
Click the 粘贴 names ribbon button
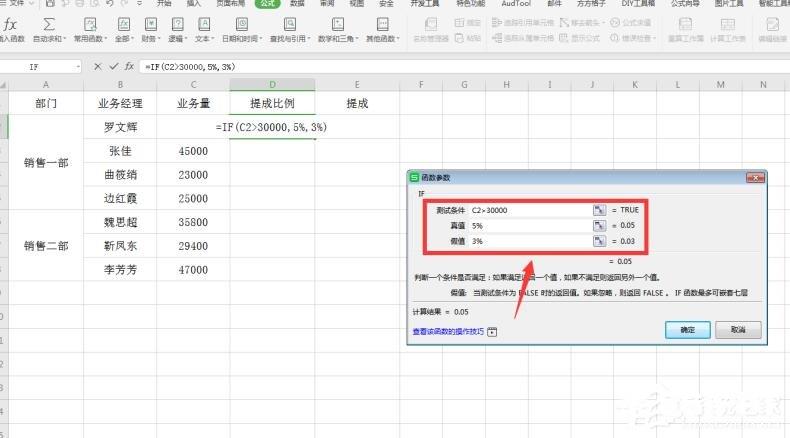[x=468, y=38]
